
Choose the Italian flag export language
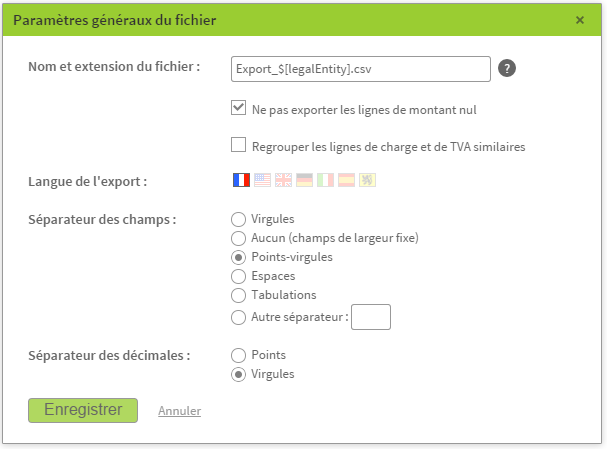coord(325,180)
